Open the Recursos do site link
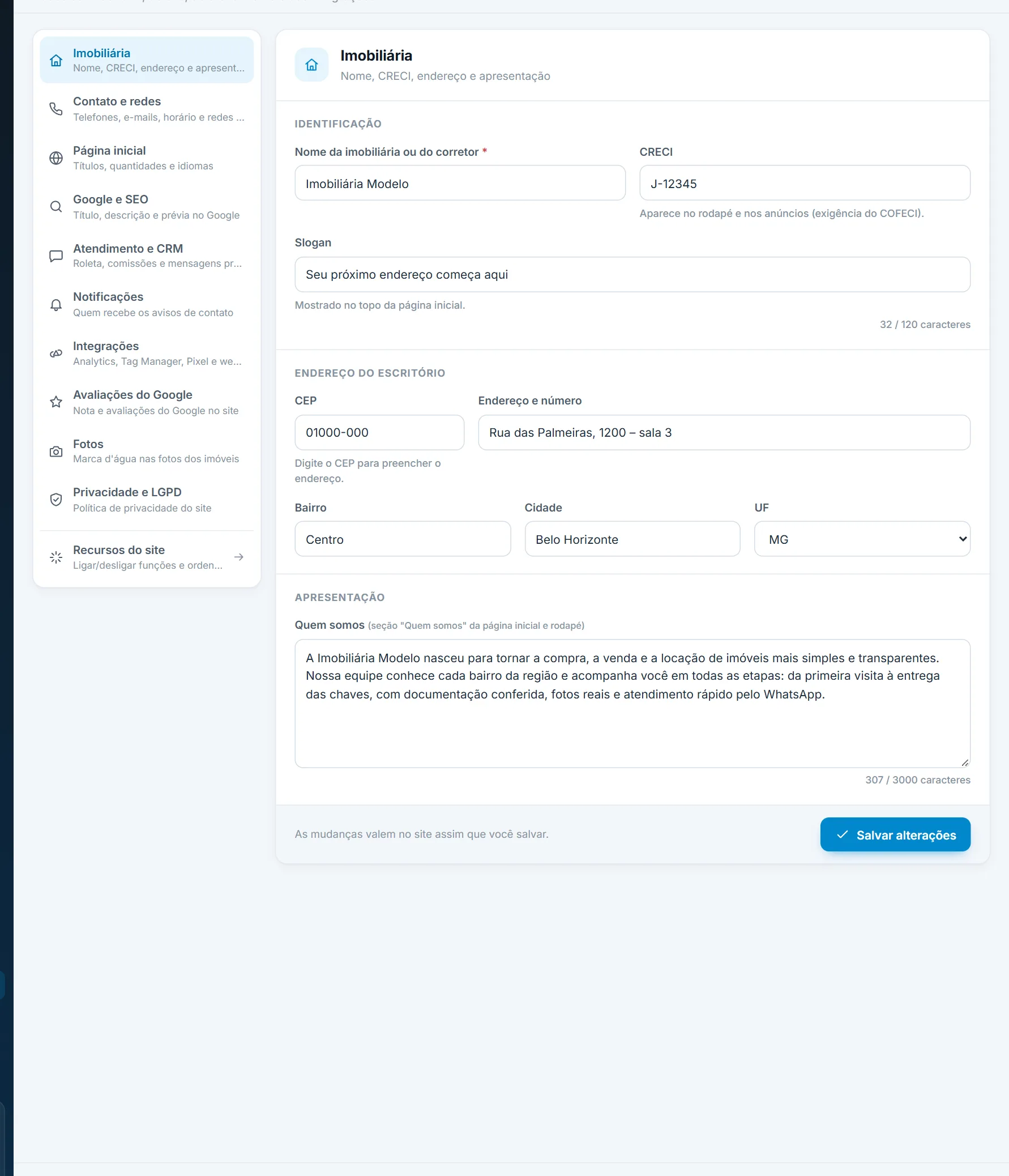The height and width of the screenshot is (1176, 1009). tap(146, 557)
